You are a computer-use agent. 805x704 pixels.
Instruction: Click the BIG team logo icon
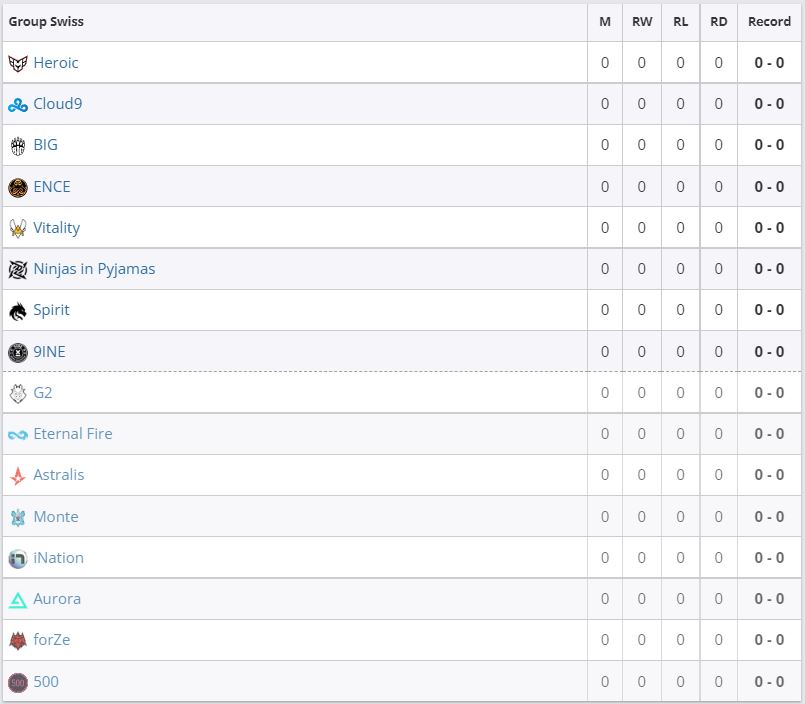18,145
